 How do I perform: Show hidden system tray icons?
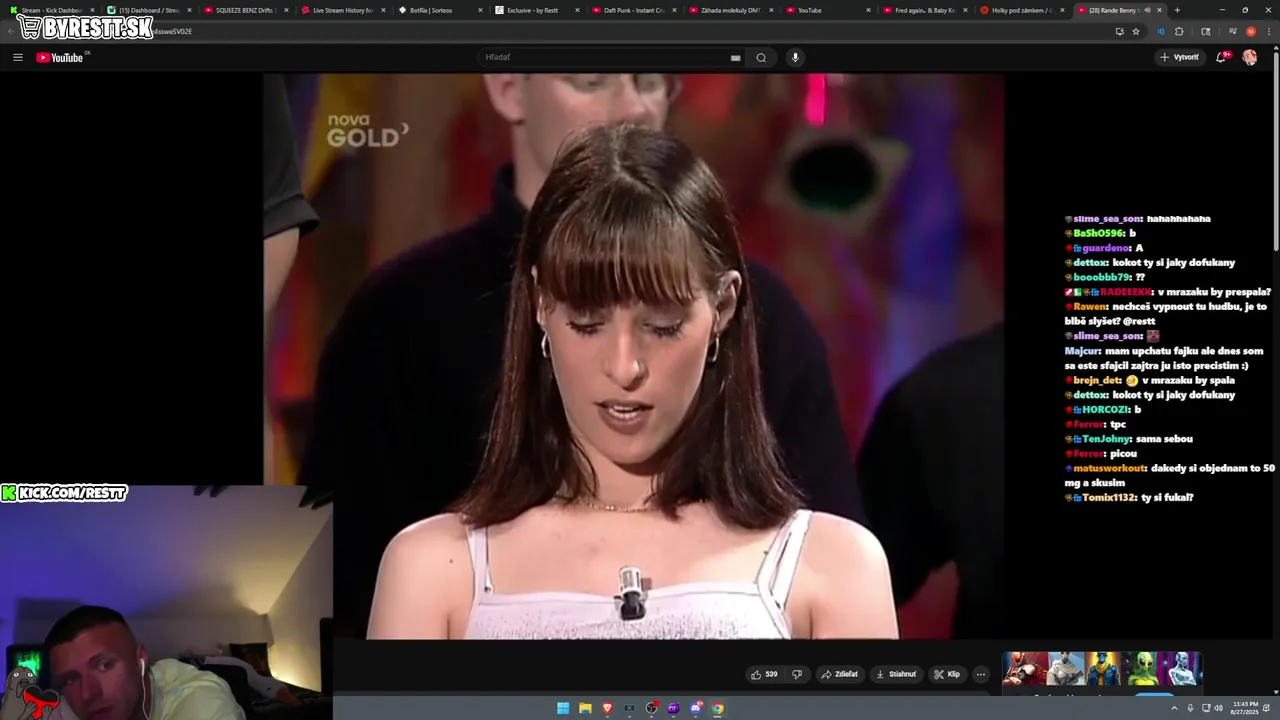1175,708
